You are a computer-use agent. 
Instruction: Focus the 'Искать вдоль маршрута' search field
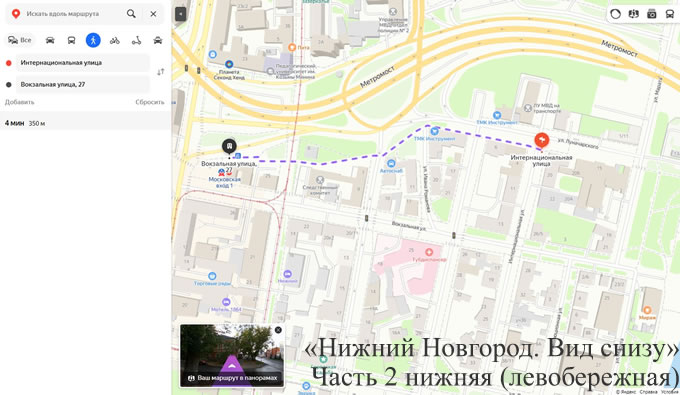coord(63,14)
